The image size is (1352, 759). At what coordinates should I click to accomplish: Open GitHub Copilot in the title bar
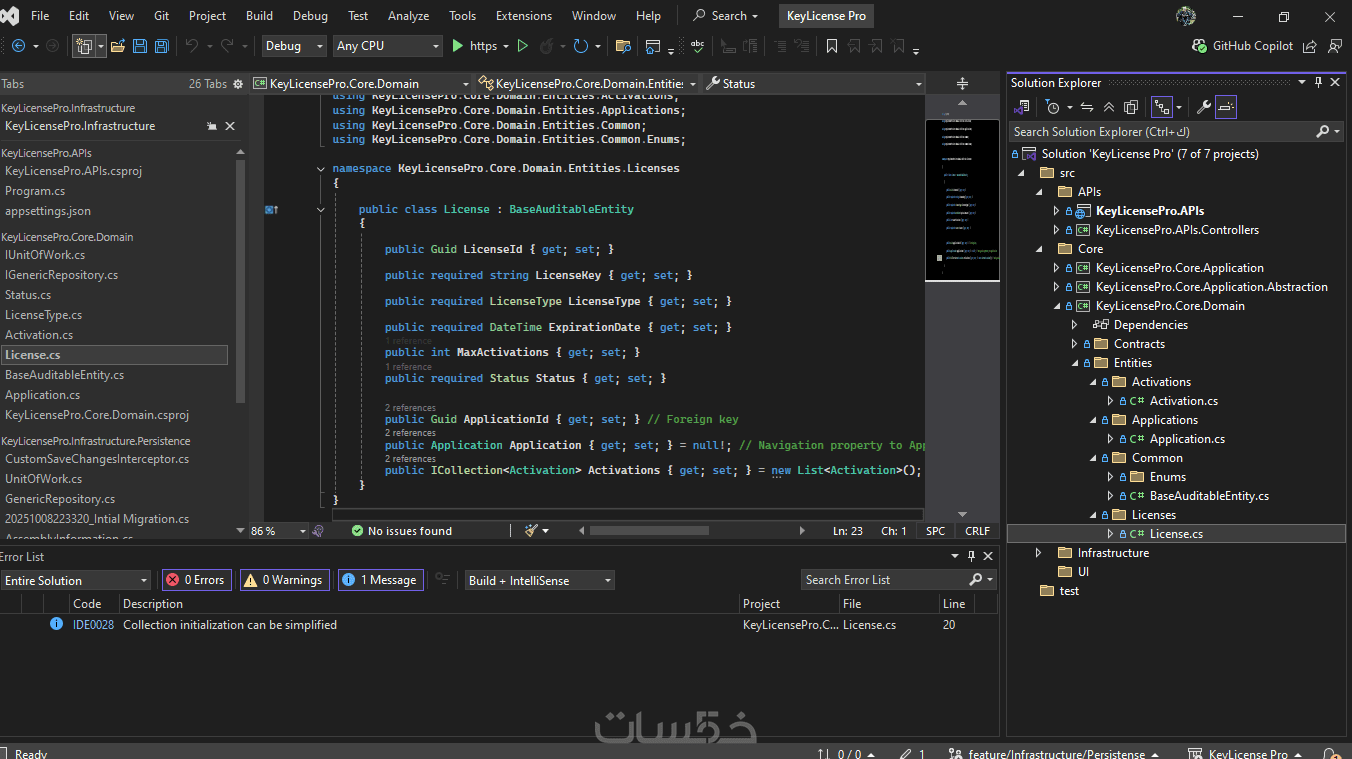(x=1242, y=46)
